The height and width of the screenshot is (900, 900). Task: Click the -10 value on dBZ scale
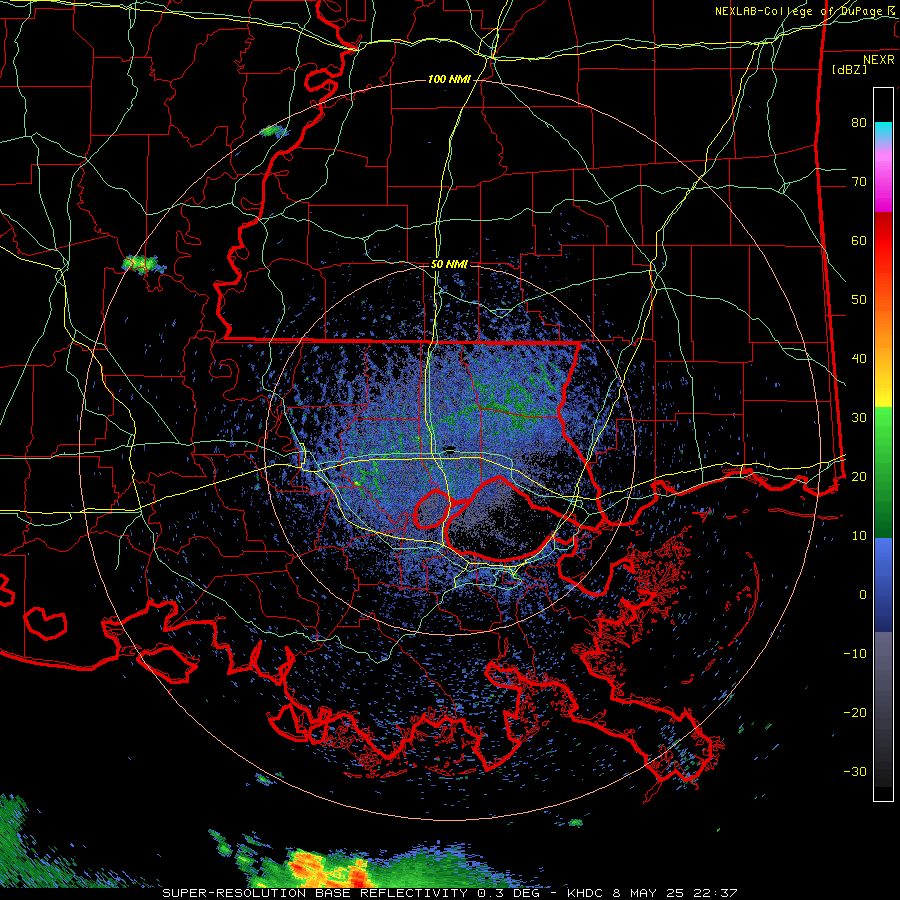pyautogui.click(x=855, y=654)
